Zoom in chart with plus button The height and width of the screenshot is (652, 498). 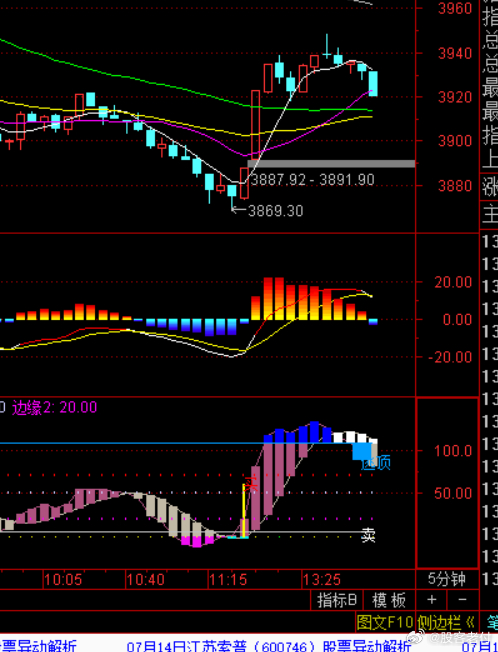pos(431,600)
